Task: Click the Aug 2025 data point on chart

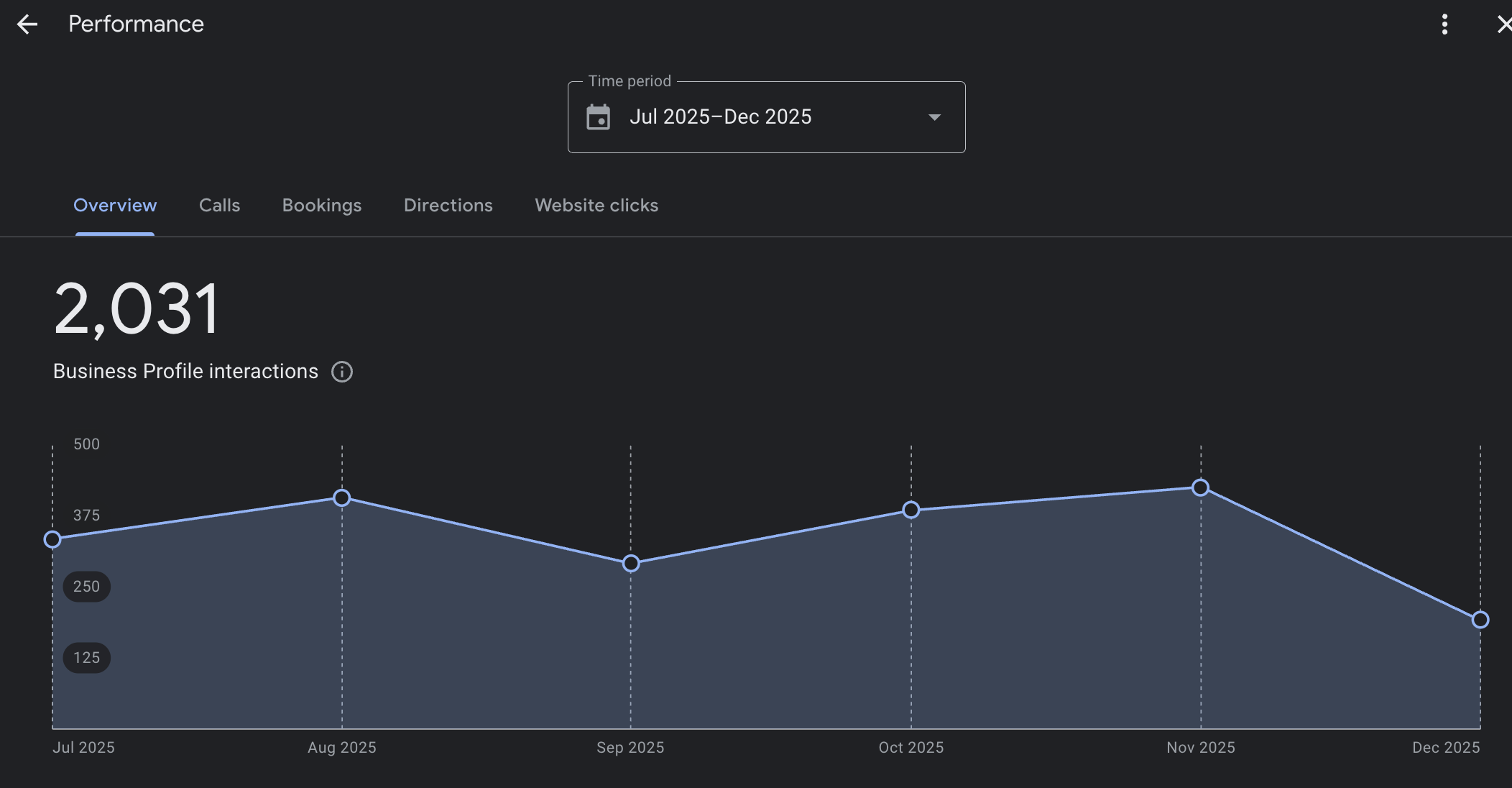Action: pos(341,498)
